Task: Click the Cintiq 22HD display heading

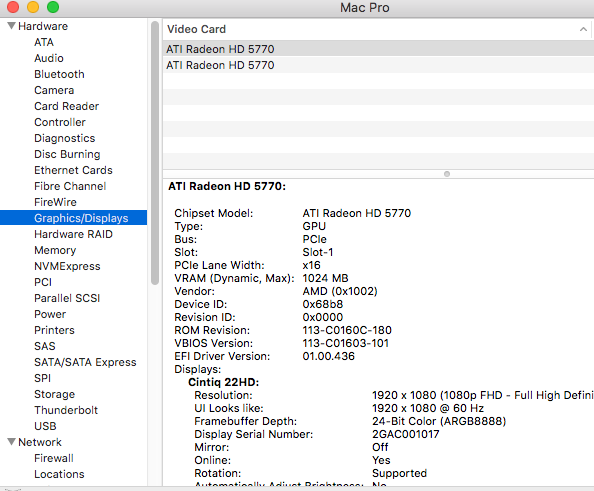Action: pyautogui.click(x=224, y=382)
